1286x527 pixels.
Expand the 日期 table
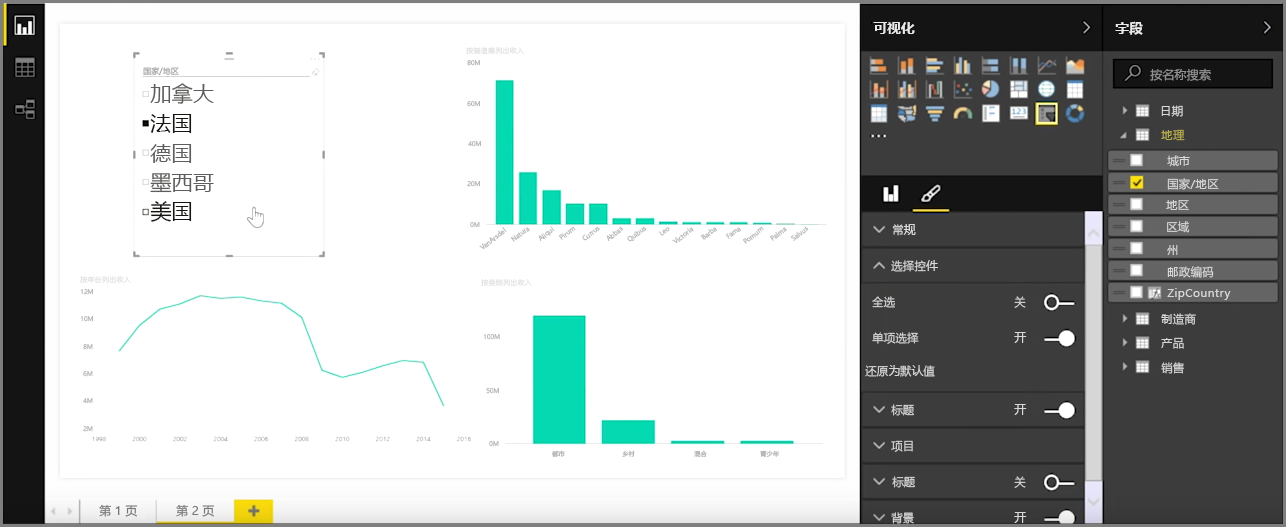[x=1125, y=111]
